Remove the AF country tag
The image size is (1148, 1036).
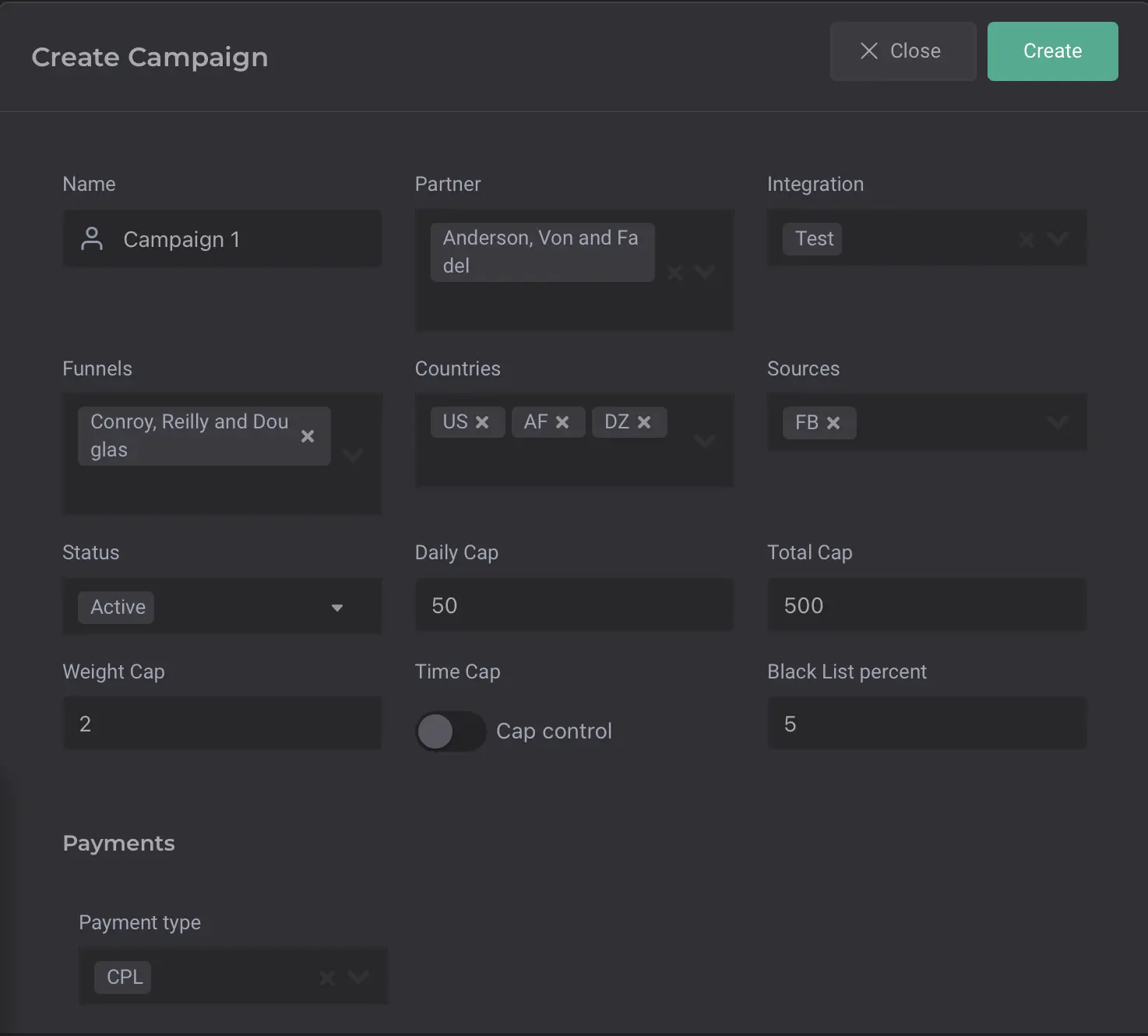tap(562, 422)
